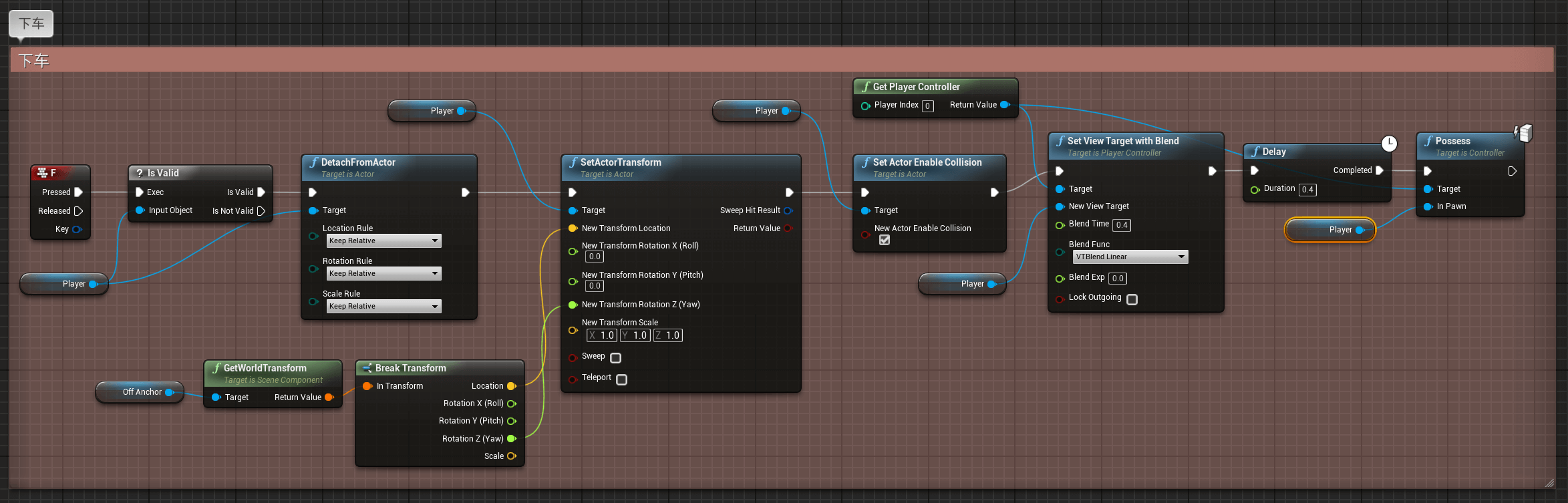Click the Key output pin on F node
This screenshot has width=1568, height=503.
77,229
